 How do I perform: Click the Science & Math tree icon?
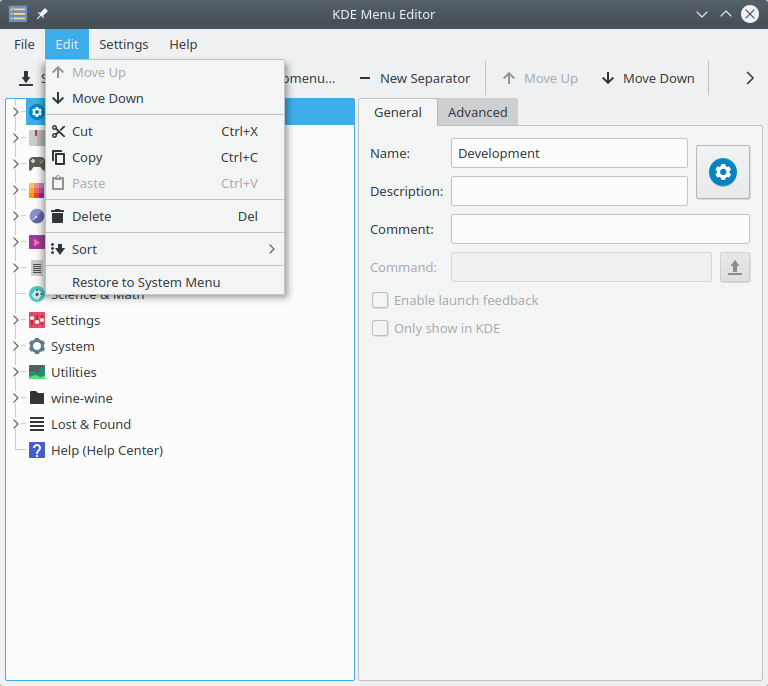tap(37, 294)
